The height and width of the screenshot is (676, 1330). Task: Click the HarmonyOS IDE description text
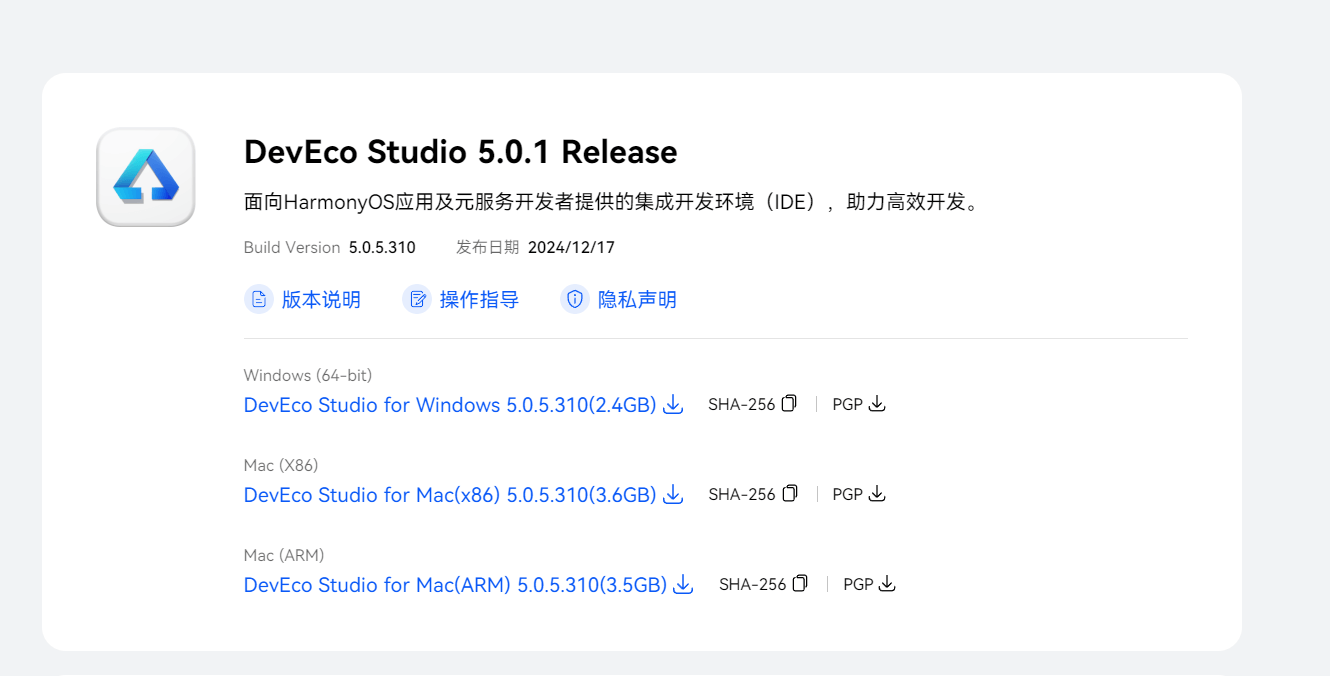(614, 202)
